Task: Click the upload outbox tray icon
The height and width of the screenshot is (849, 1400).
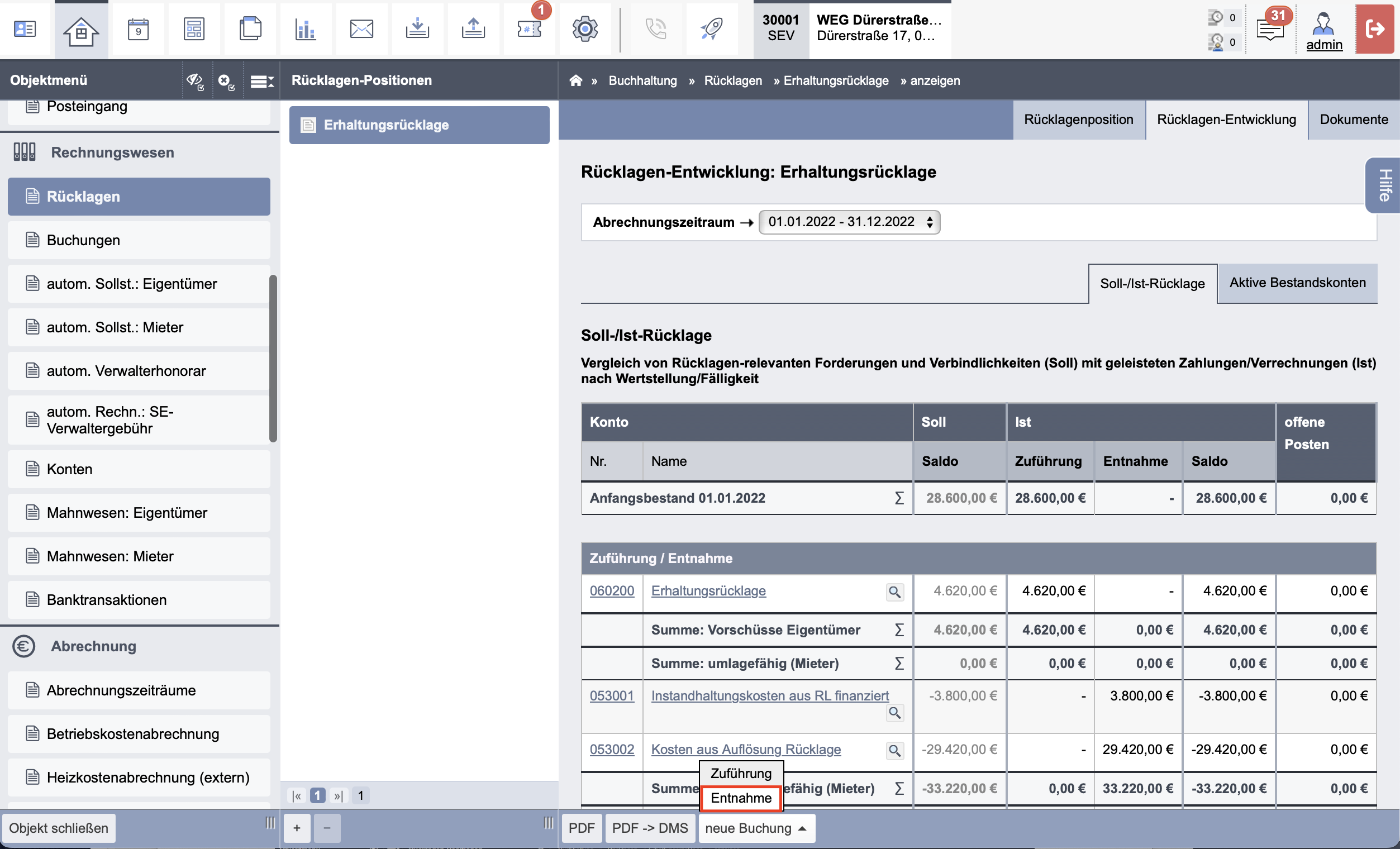Action: [473, 29]
